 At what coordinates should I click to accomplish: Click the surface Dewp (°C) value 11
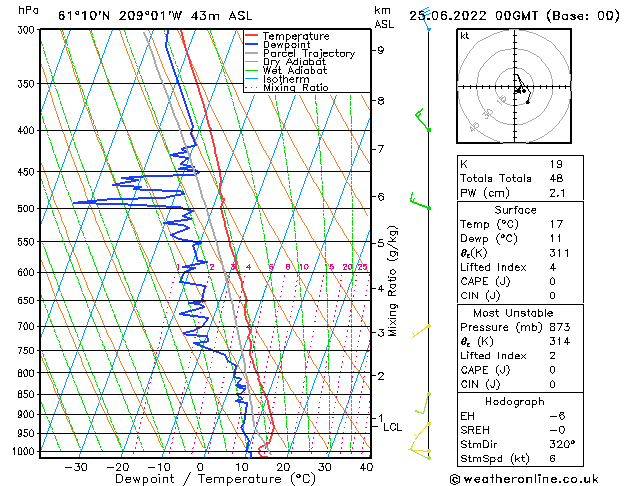point(556,239)
